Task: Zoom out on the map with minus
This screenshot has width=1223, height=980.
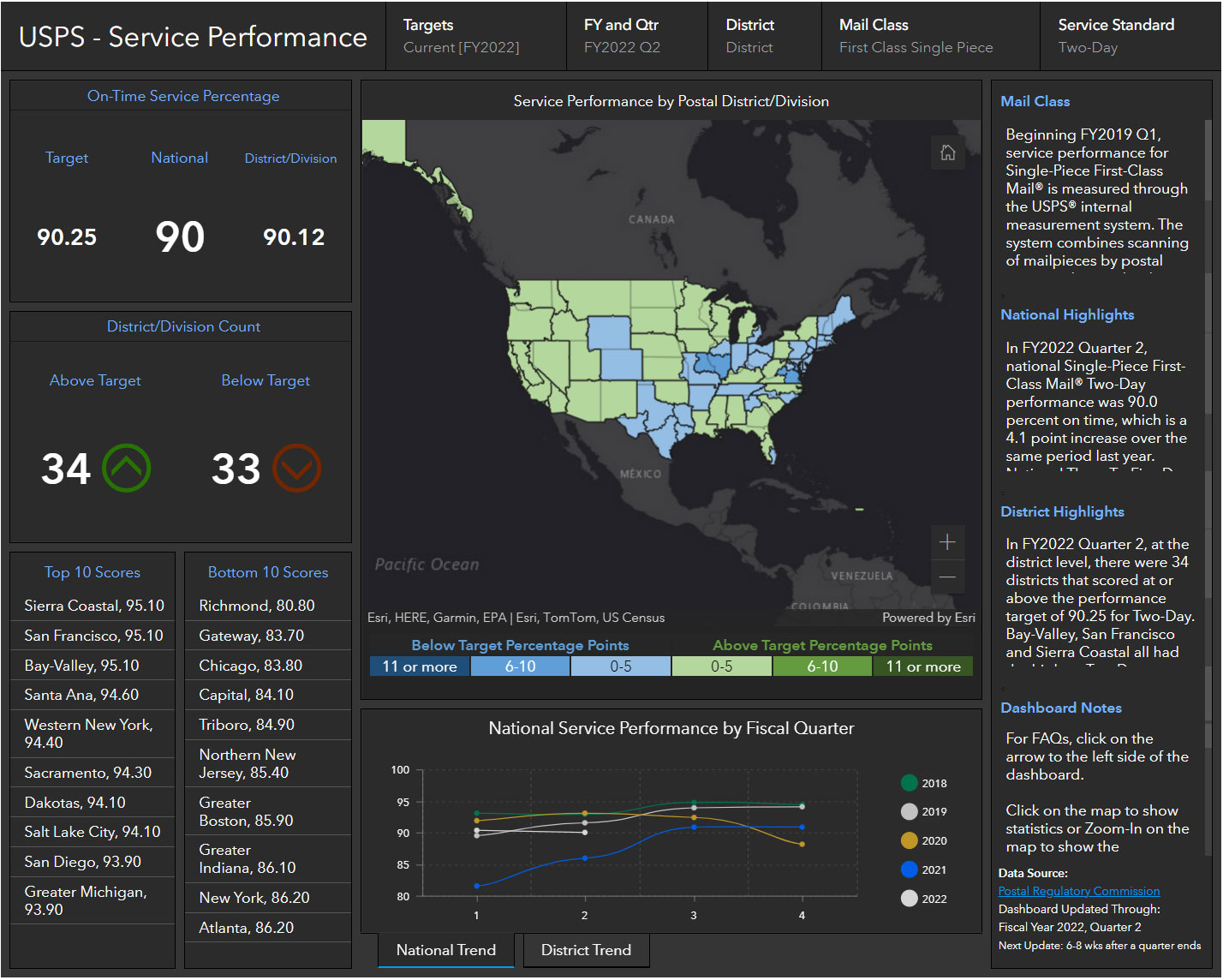Action: click(947, 577)
